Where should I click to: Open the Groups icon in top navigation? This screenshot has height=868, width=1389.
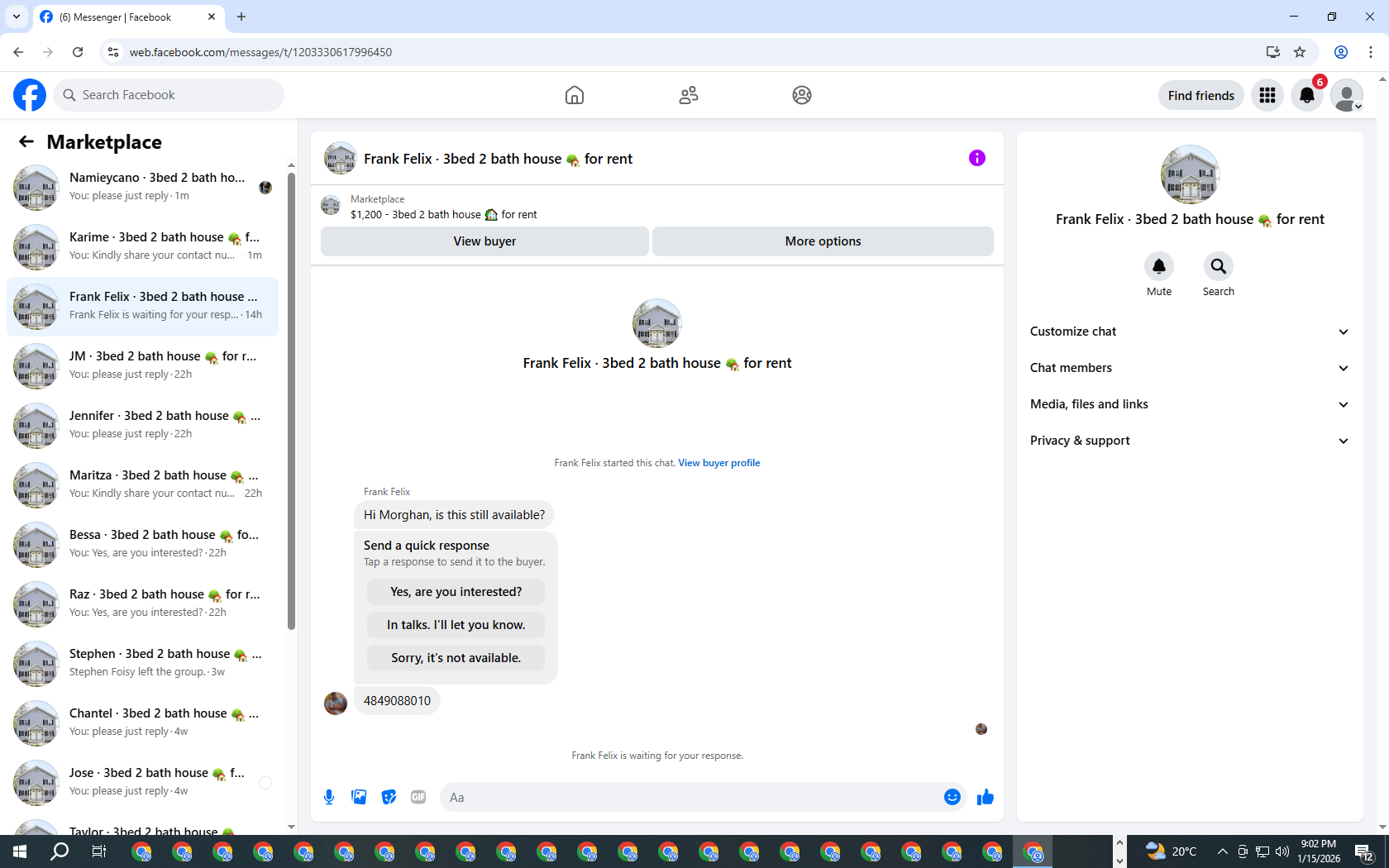(802, 95)
